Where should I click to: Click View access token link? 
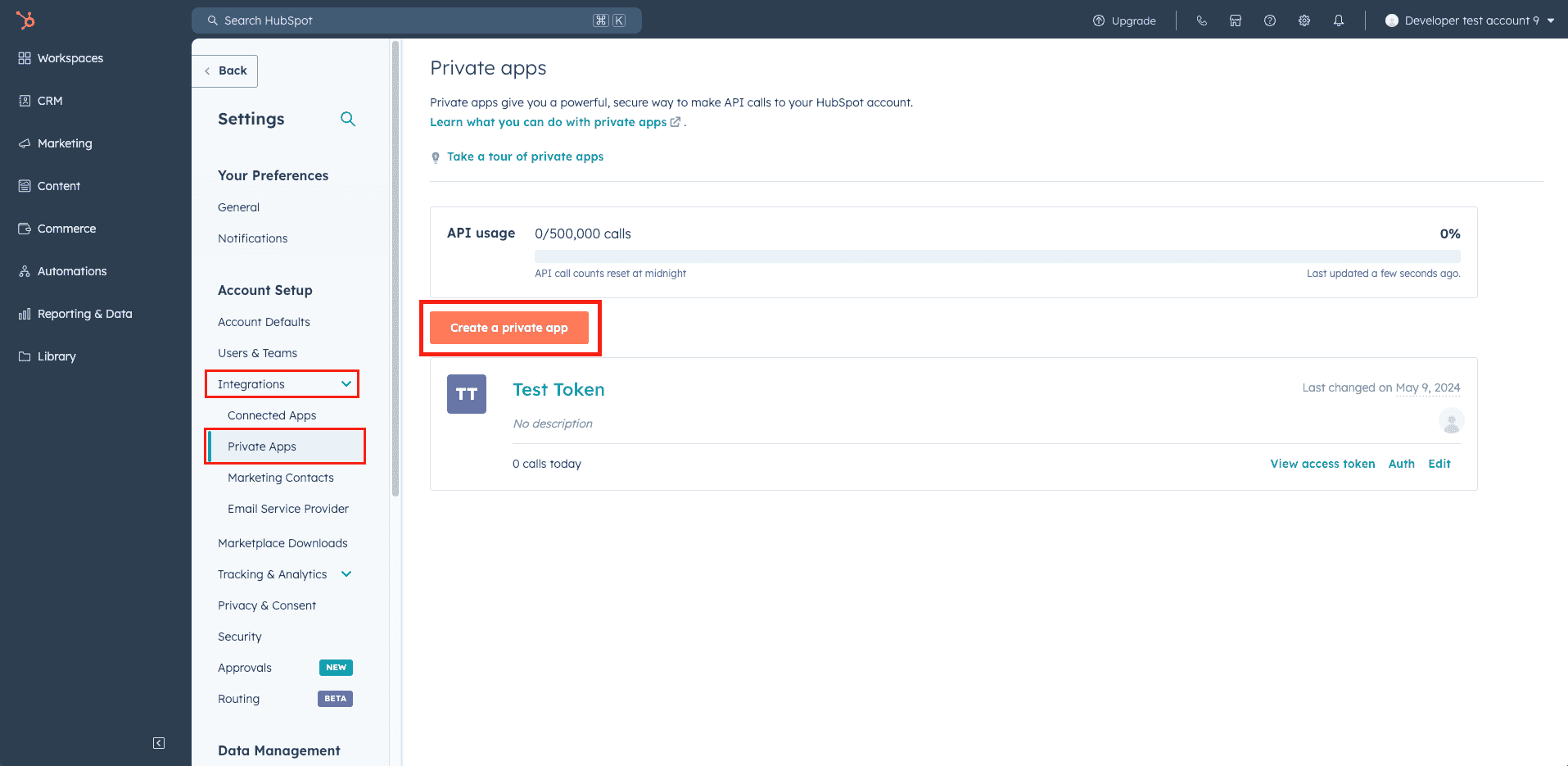1322,464
